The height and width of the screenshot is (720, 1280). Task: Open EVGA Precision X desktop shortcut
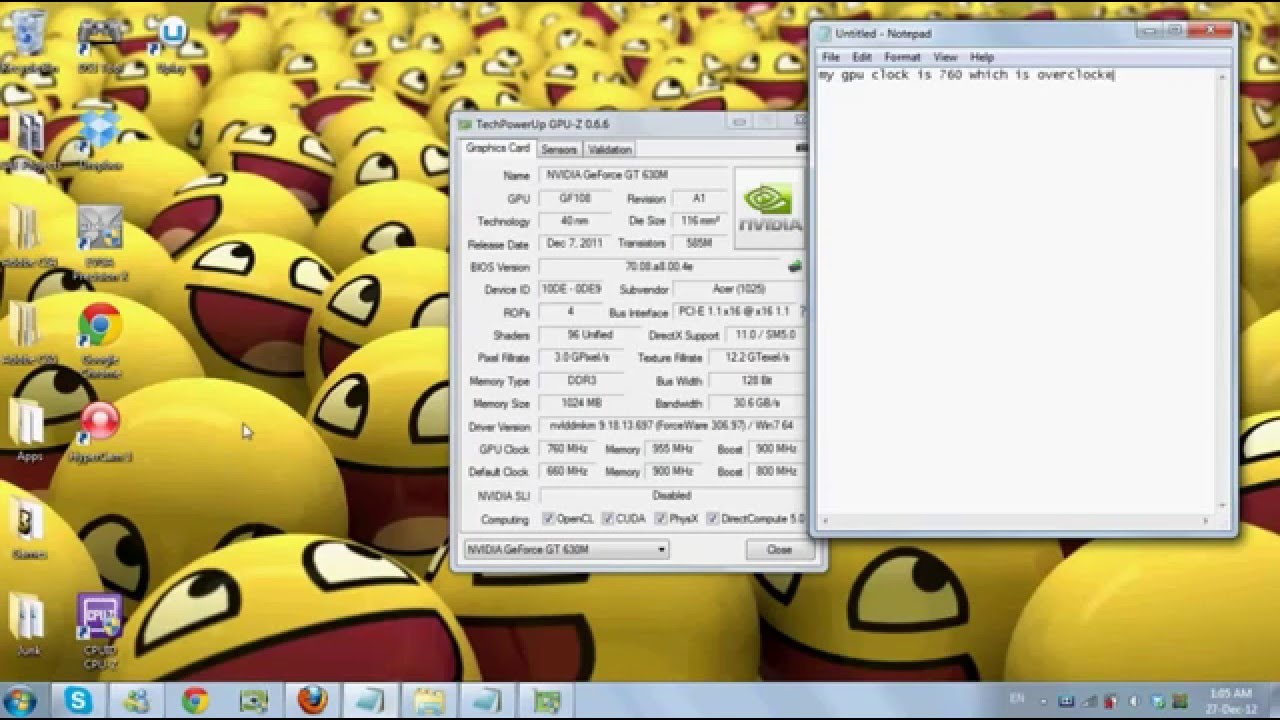click(x=100, y=243)
